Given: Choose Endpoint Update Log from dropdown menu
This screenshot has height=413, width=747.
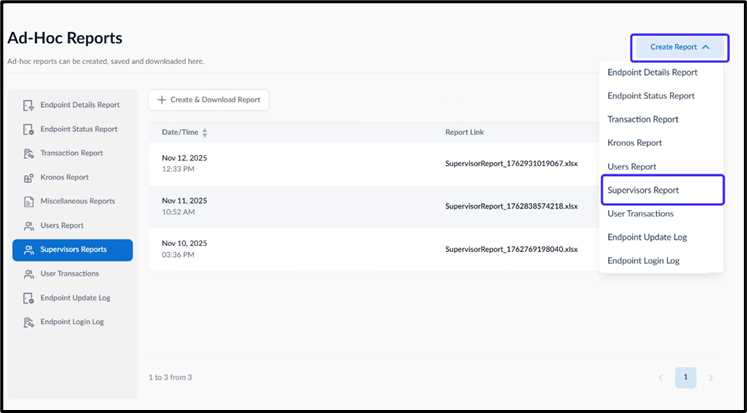Looking at the screenshot, I should pos(661,237).
